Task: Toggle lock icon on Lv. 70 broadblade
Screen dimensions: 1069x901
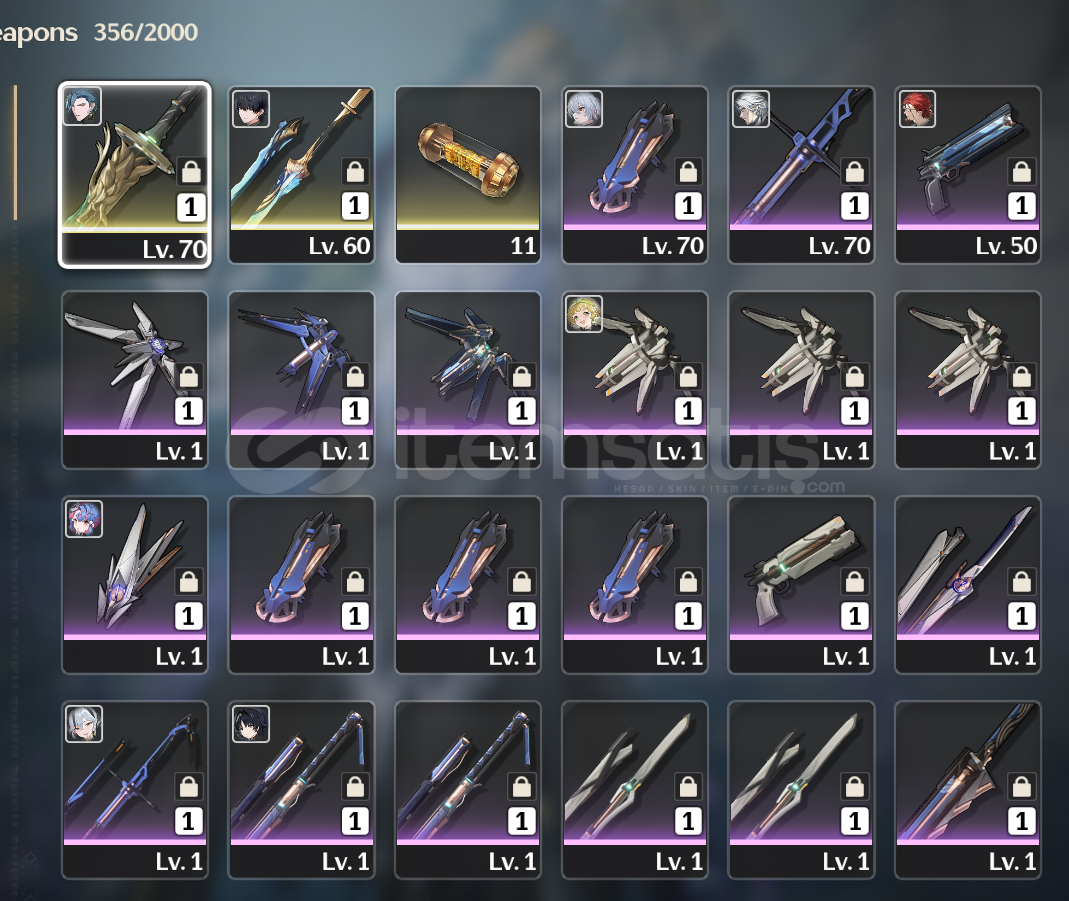Action: coord(191,171)
